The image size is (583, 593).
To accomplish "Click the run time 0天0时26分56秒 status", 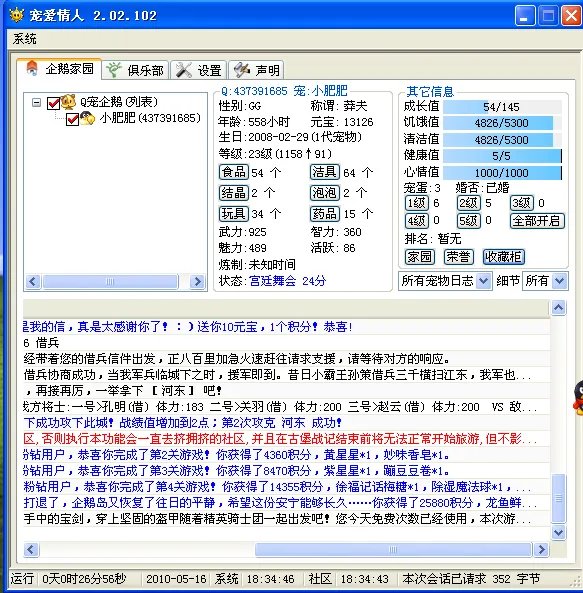I will tap(84, 579).
